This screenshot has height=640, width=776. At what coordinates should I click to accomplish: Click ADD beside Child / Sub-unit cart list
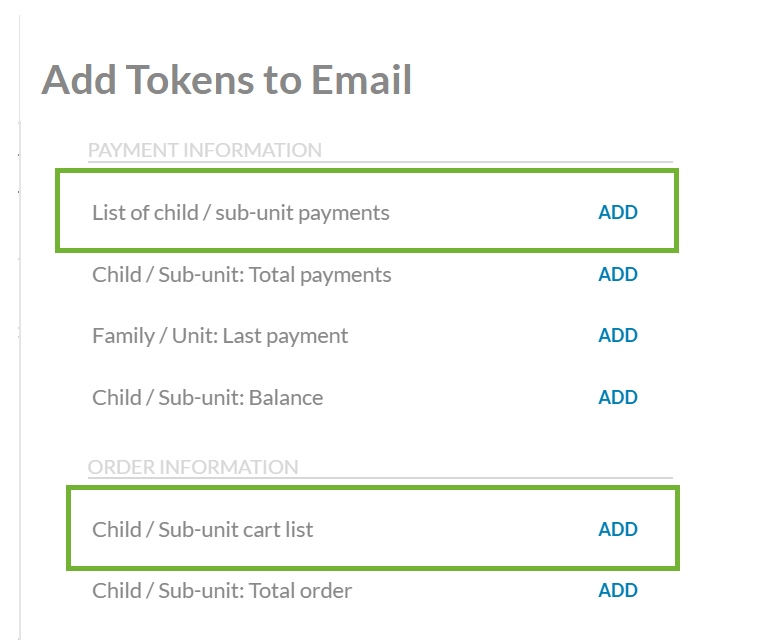pyautogui.click(x=617, y=529)
